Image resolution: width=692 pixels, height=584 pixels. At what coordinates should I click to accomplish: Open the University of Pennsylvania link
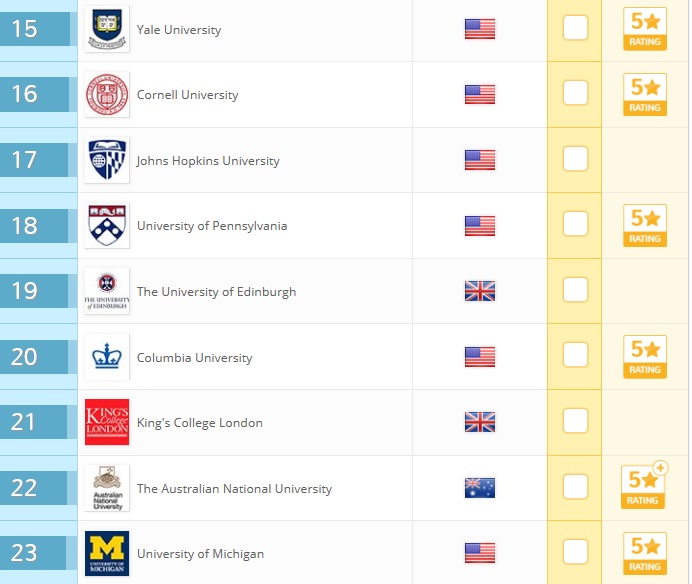[x=212, y=226]
